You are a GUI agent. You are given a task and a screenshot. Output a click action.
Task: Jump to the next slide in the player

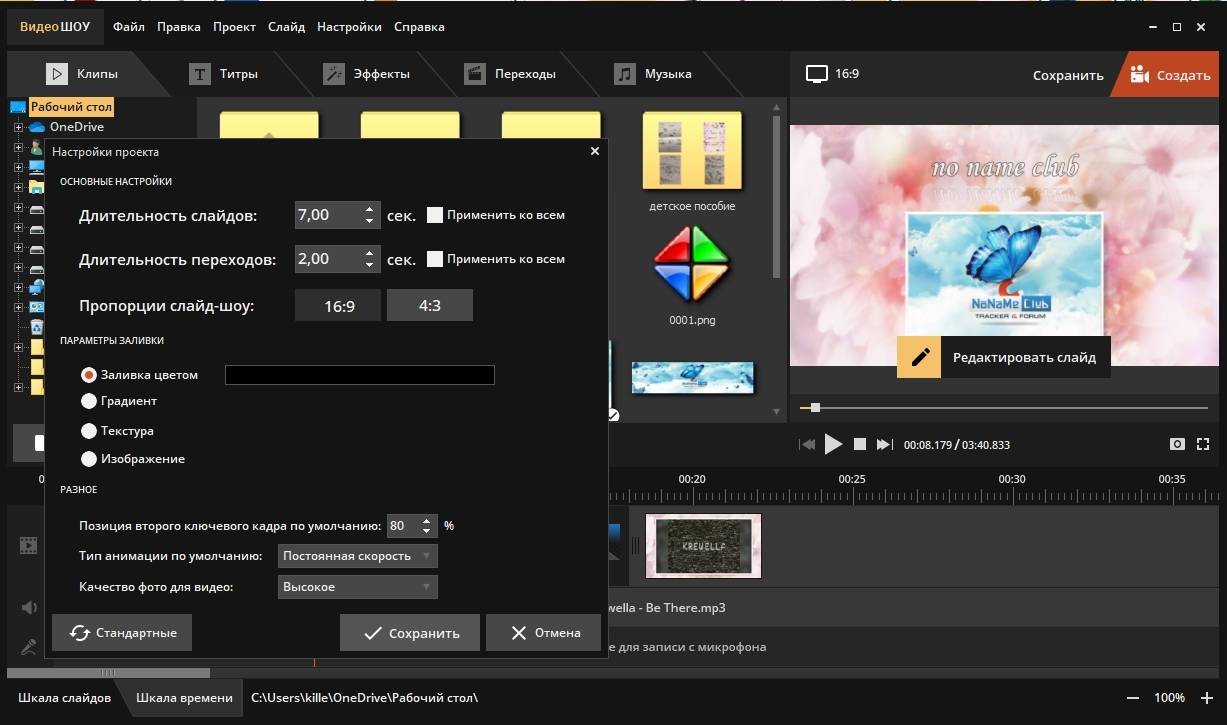884,444
